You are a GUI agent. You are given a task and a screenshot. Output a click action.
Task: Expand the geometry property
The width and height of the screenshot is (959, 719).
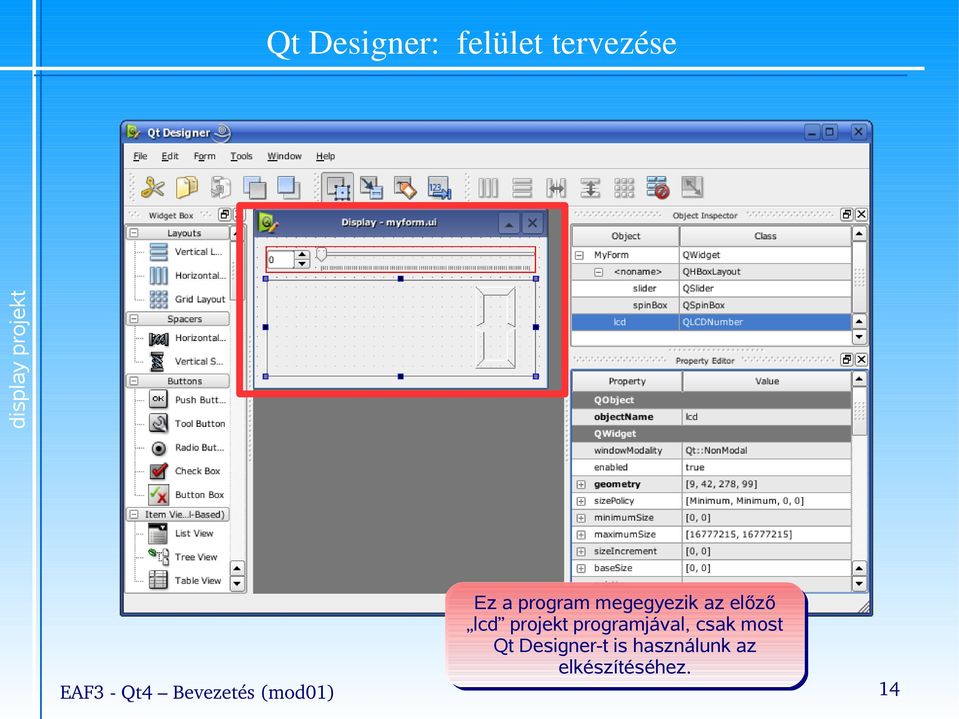(581, 484)
